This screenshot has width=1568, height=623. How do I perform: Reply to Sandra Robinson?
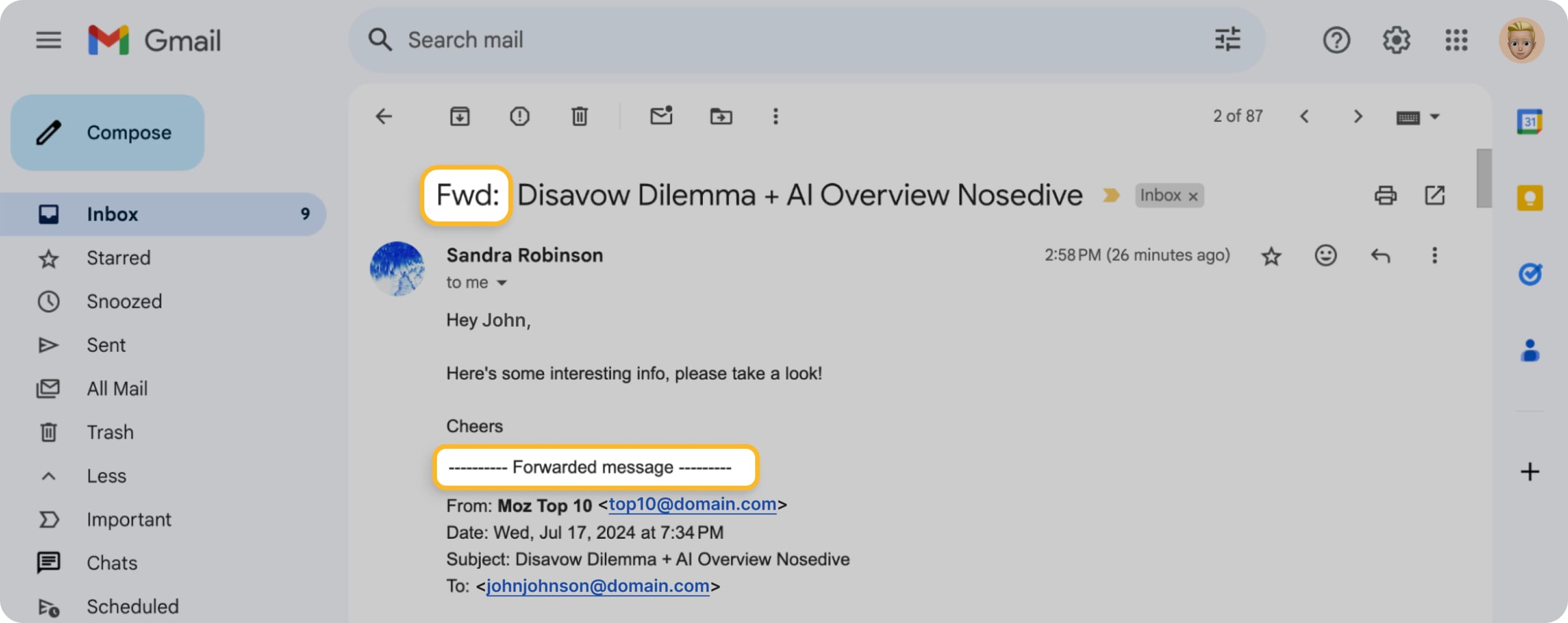tap(1381, 255)
